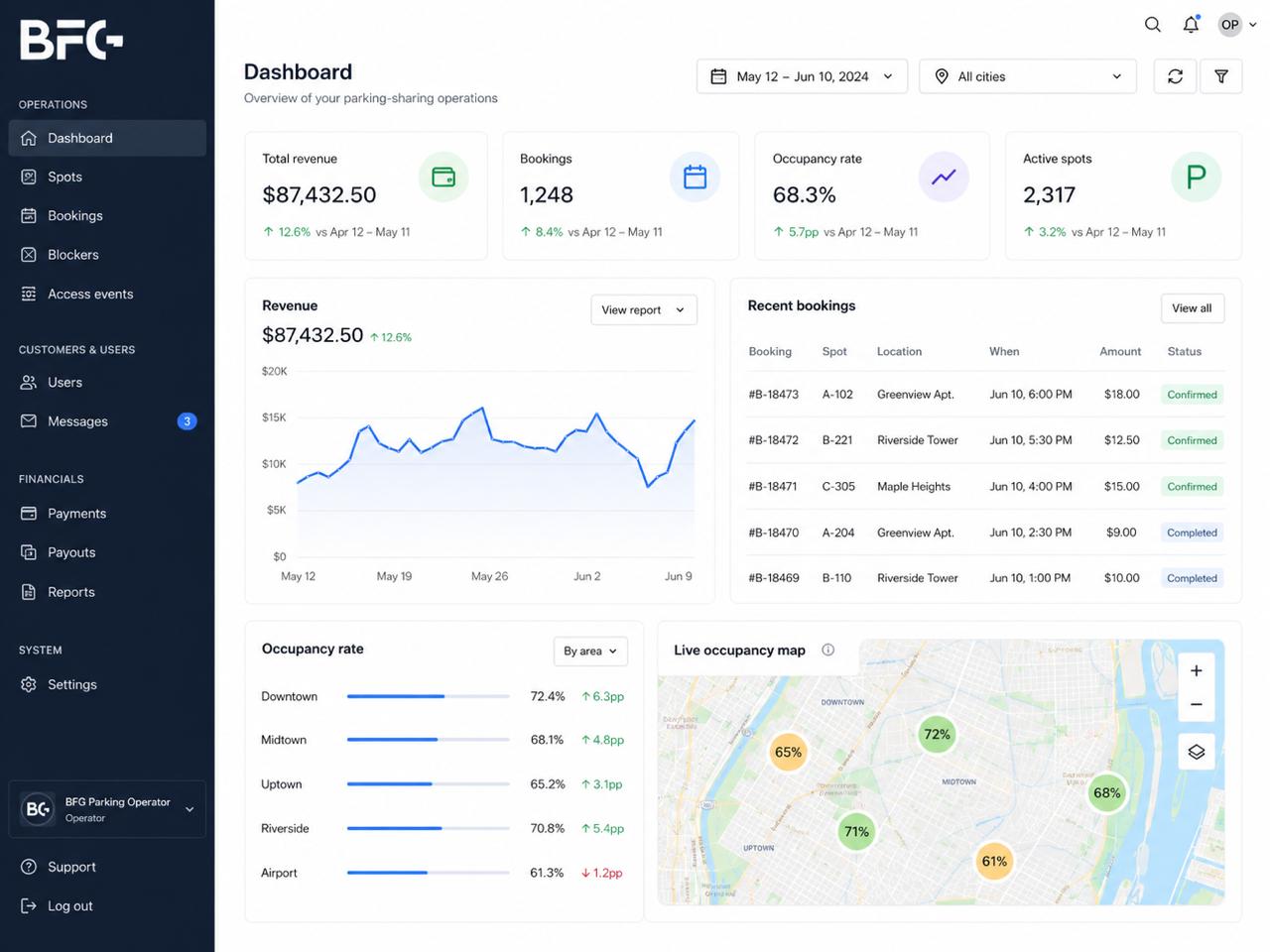Open Blockers in sidebar
Viewport: 1270px width, 952px height.
[107, 255]
